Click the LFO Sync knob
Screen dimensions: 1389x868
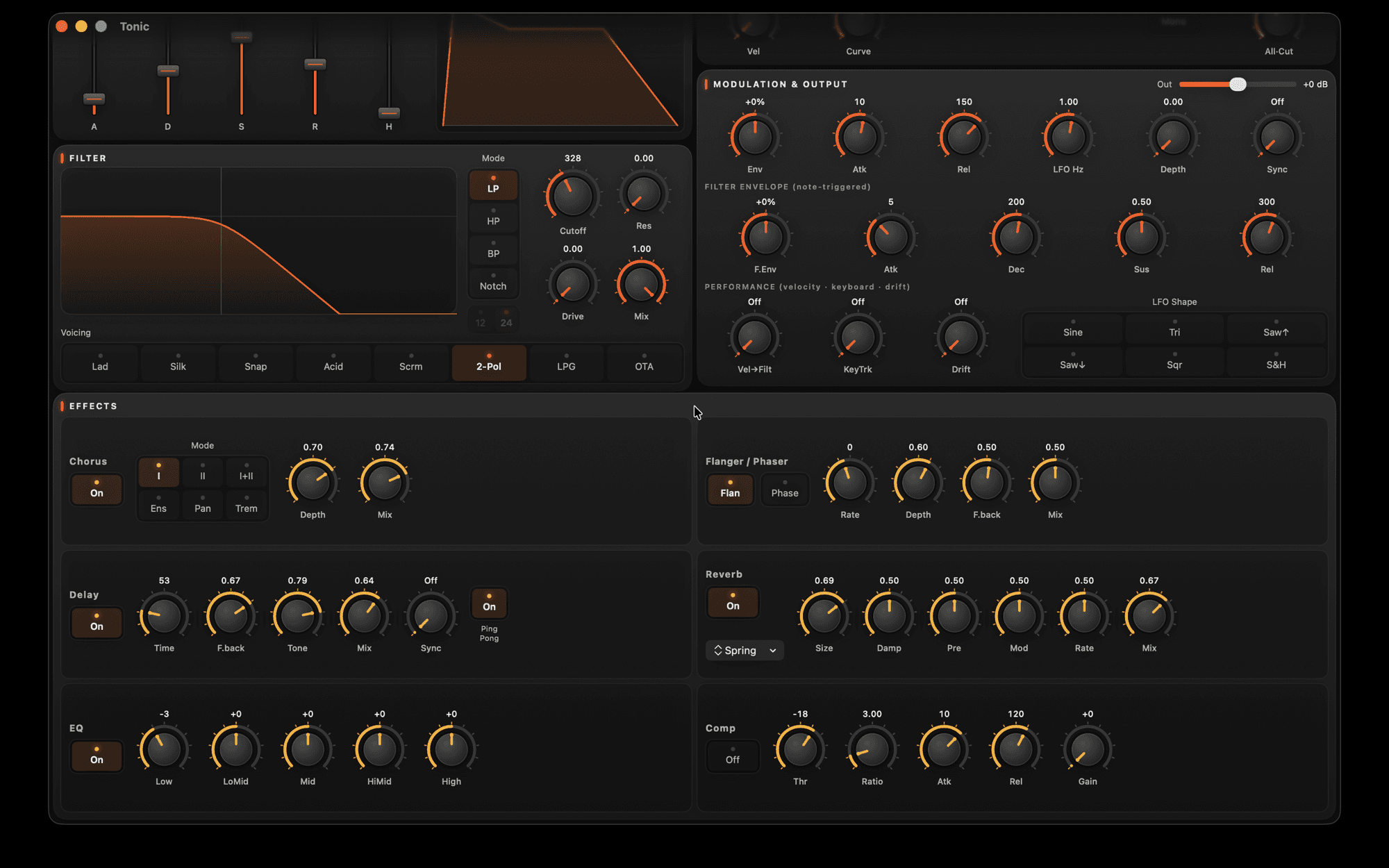tap(1277, 137)
